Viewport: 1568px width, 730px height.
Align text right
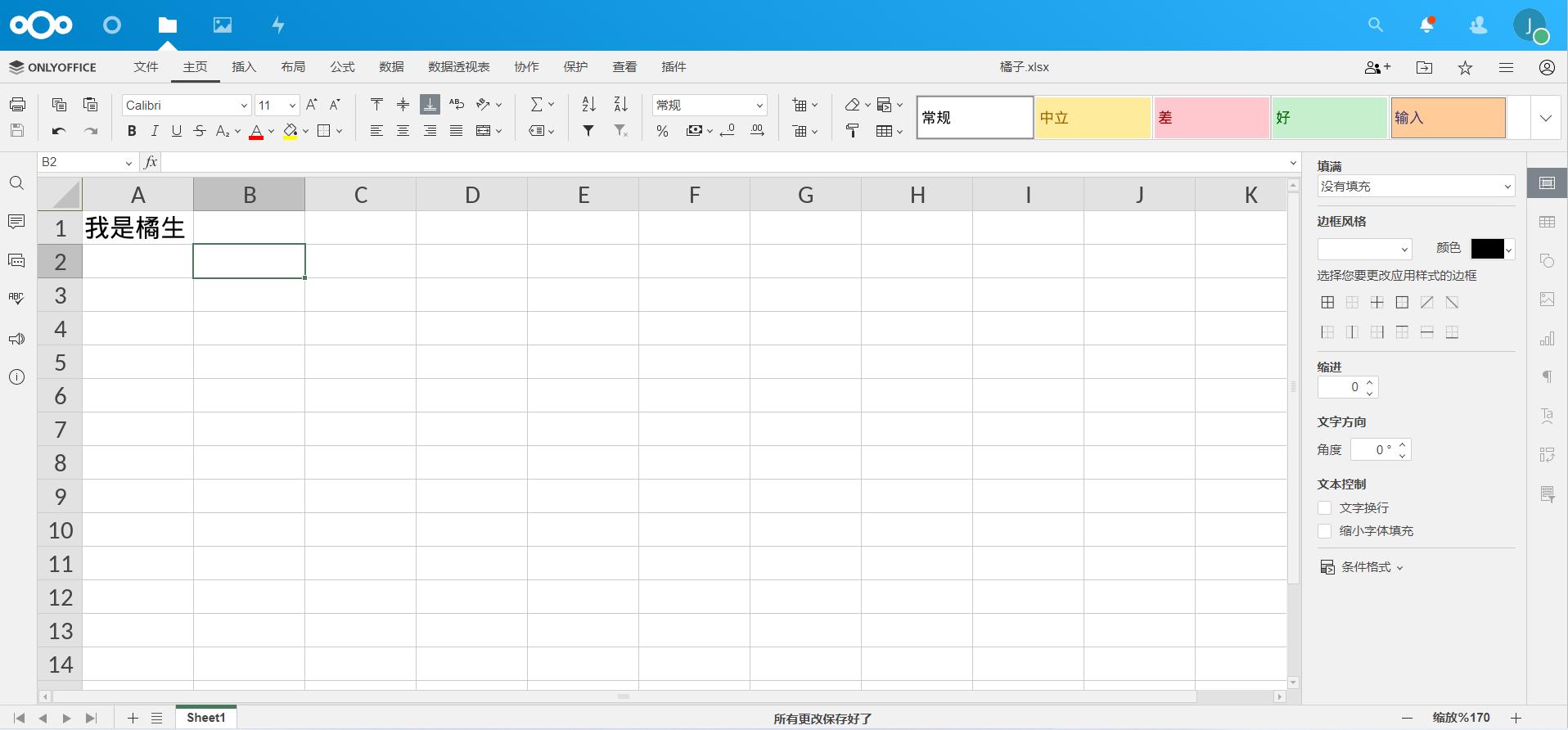[430, 131]
